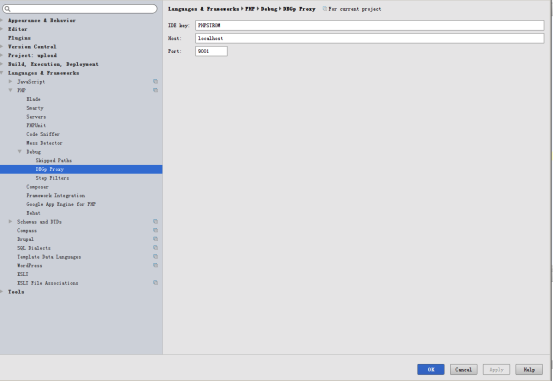
Task: Open XSLT File Associations settings
Action: click(48, 283)
